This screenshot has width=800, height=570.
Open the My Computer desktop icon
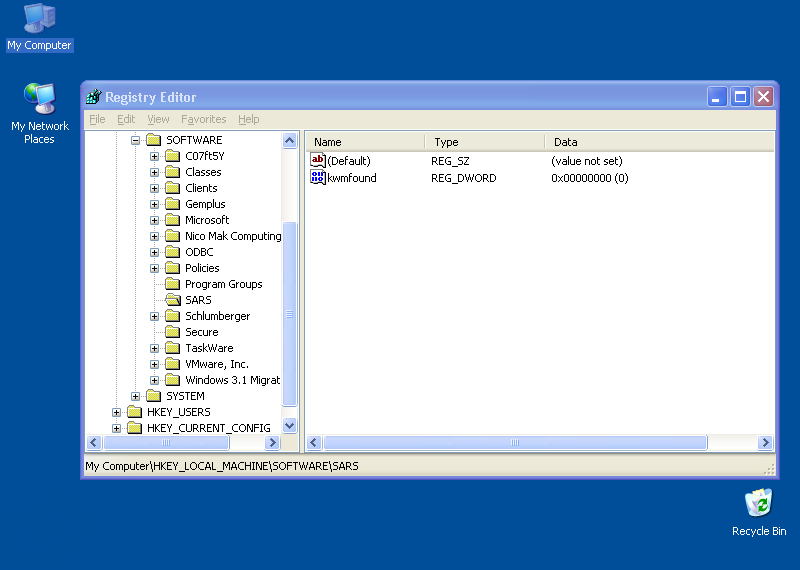point(39,27)
